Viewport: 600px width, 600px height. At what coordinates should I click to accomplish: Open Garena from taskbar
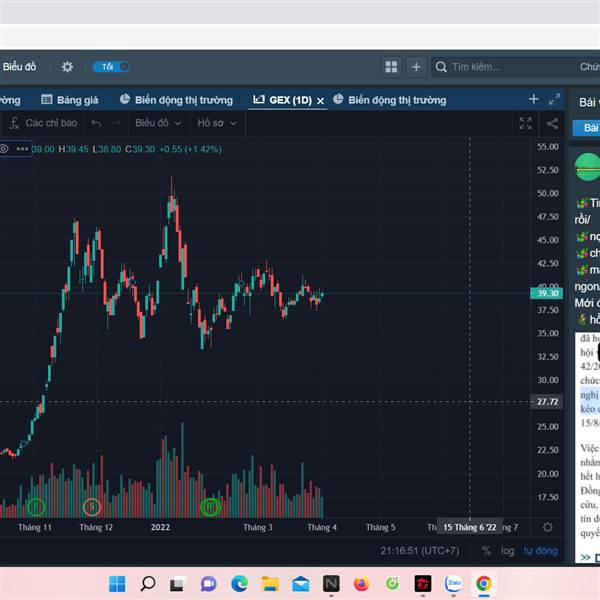click(x=423, y=584)
